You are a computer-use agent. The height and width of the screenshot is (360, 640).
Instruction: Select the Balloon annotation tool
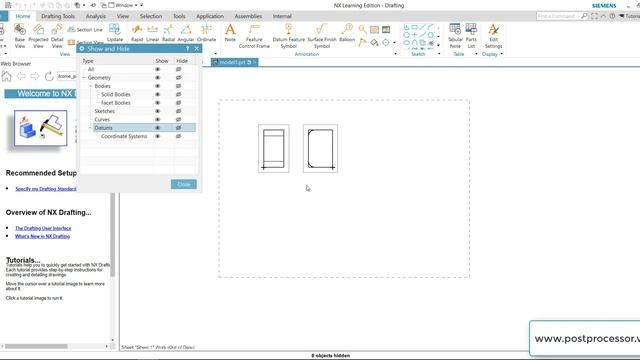(x=347, y=33)
